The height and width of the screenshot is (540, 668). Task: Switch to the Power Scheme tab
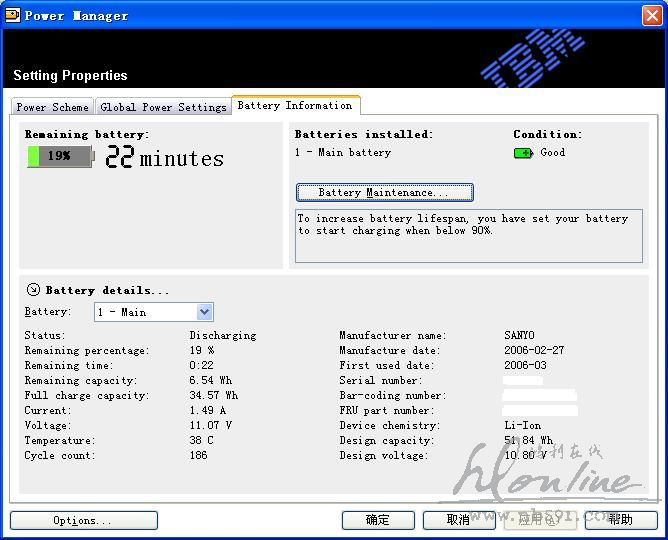coord(52,107)
